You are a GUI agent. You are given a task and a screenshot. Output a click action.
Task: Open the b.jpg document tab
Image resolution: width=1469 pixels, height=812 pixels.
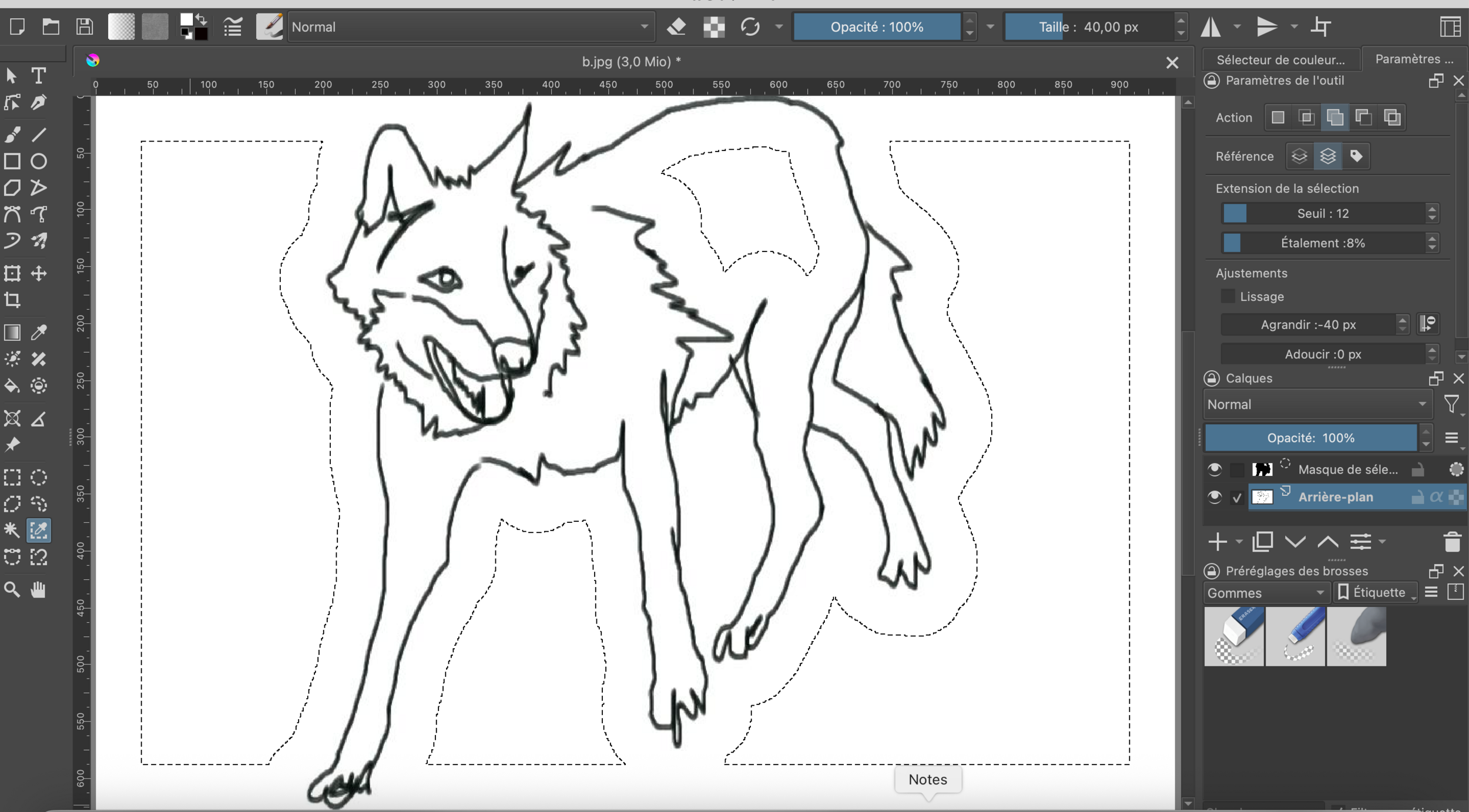[630, 62]
